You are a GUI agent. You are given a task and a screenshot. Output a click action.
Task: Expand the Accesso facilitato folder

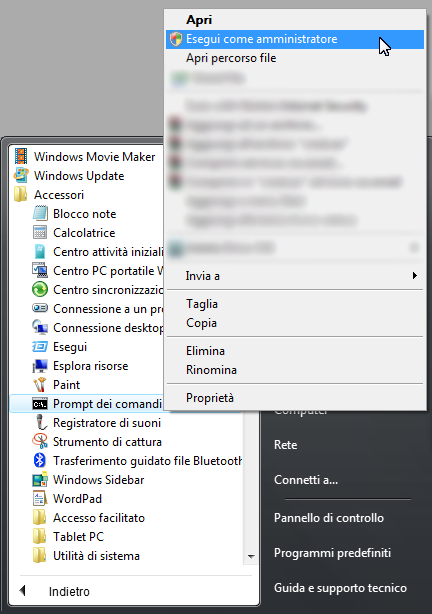[x=89, y=518]
